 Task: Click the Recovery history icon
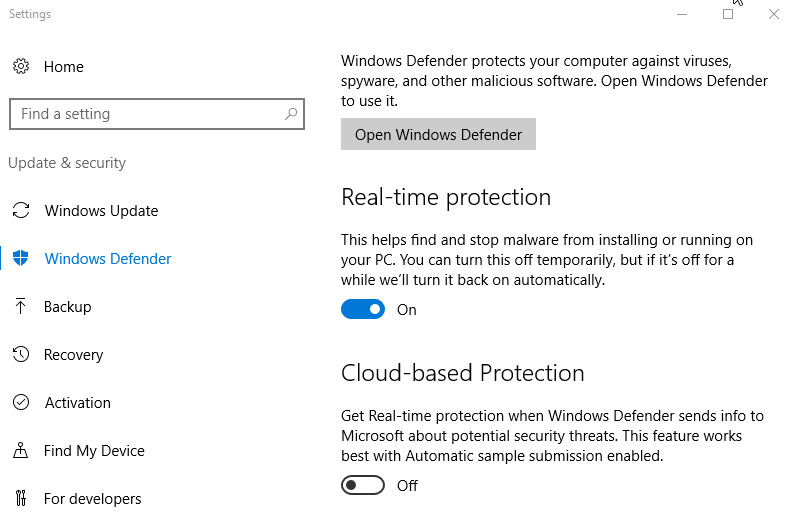coord(20,355)
